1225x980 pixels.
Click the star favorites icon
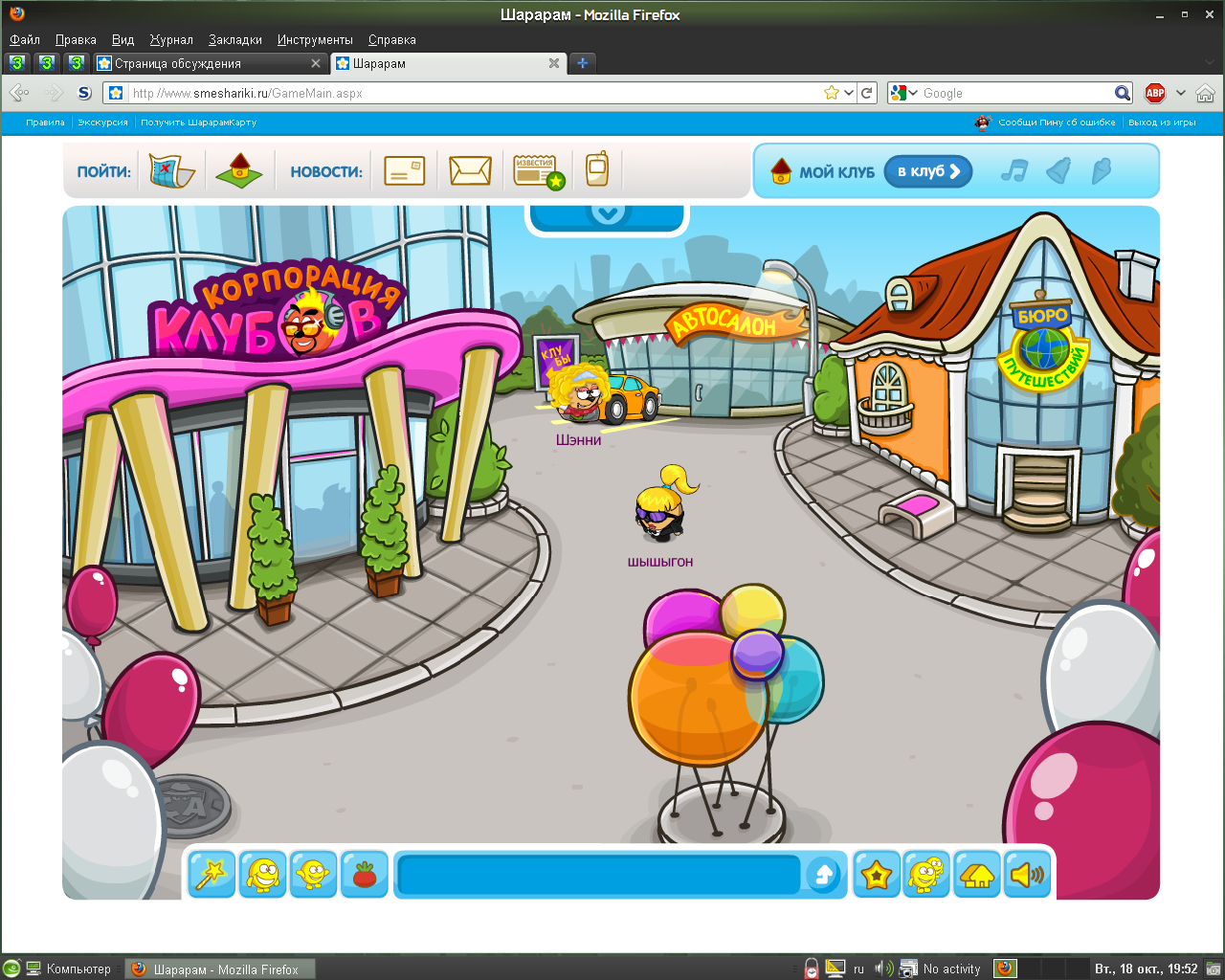click(876, 875)
